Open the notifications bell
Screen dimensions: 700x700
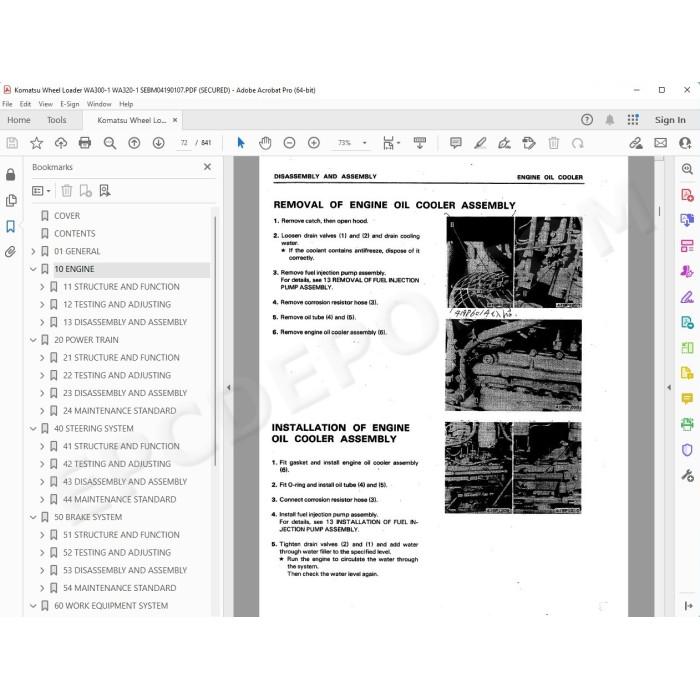coord(610,120)
